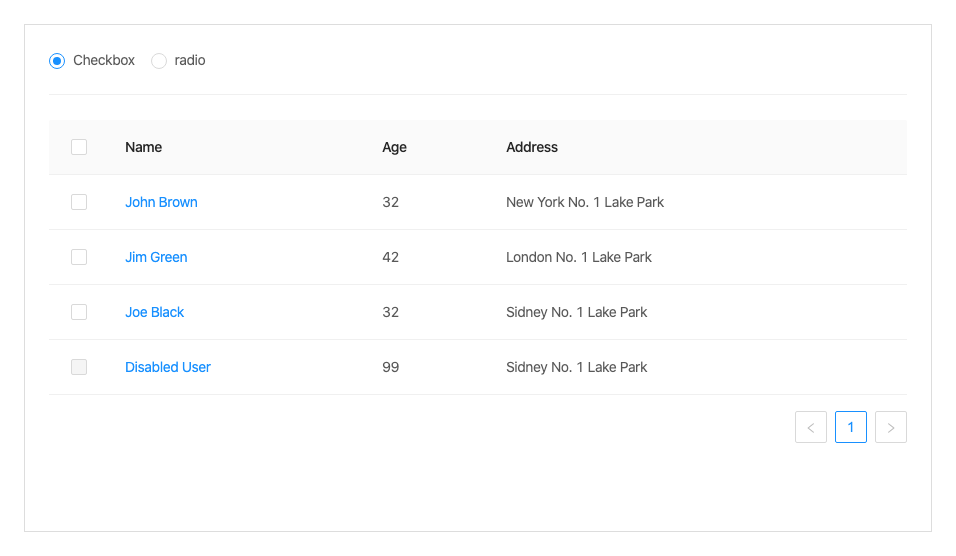Viewport: 956px width, 556px height.
Task: Select the radio selection type option
Action: [x=159, y=61]
